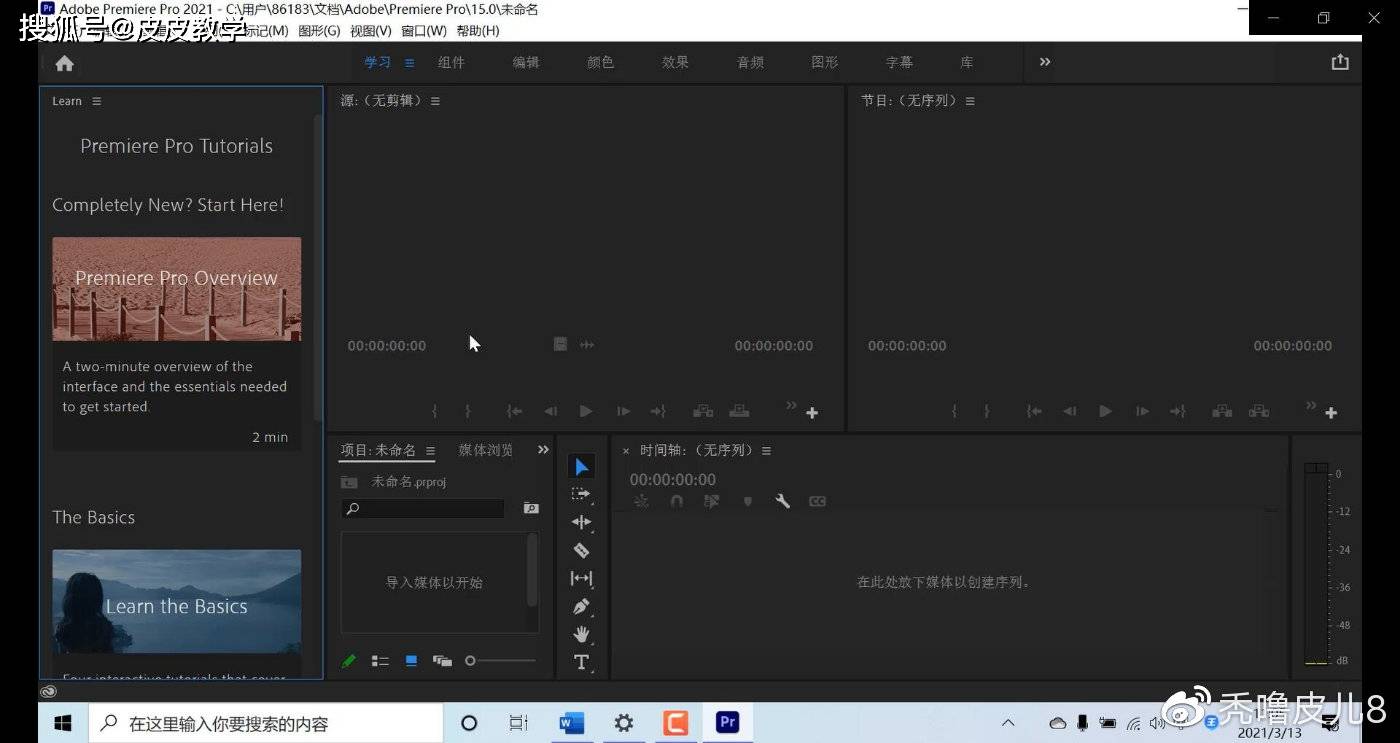
Task: Click Program monitor Lift button
Action: pos(1222,411)
